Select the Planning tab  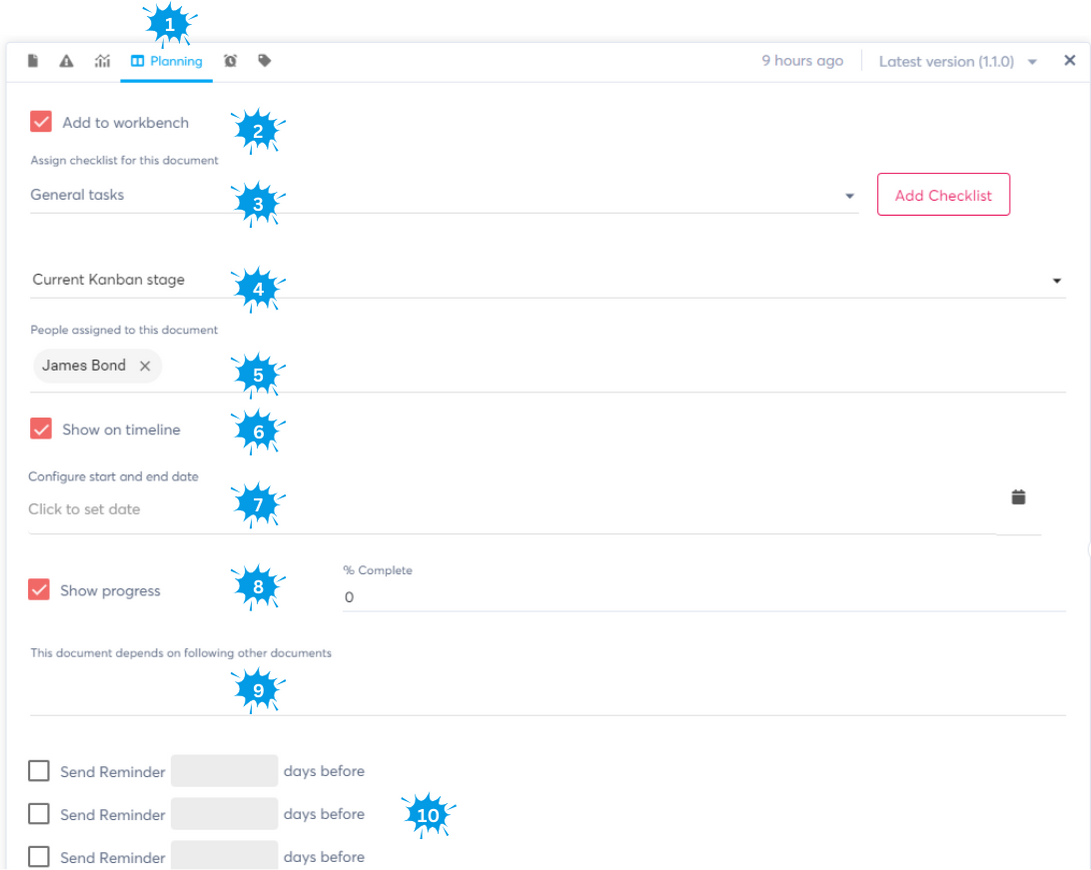coord(166,61)
